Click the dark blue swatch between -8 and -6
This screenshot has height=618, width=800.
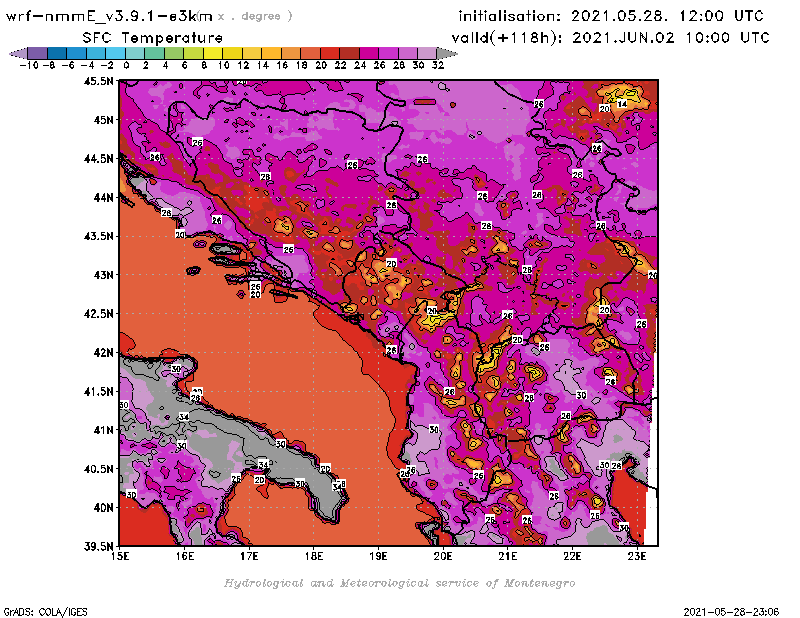coord(57,53)
